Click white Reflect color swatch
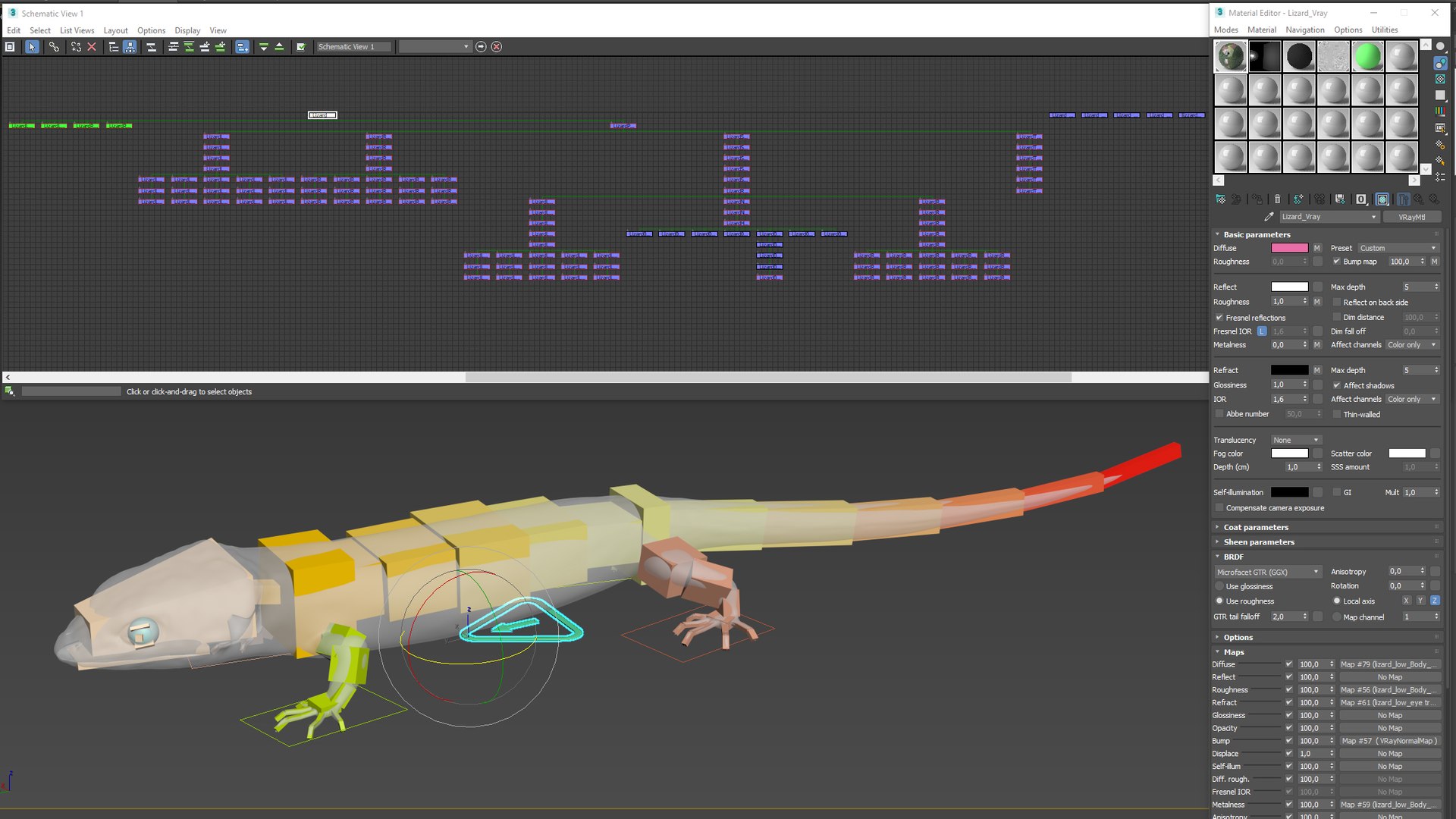Screen dimensions: 1456x819 (1289, 287)
